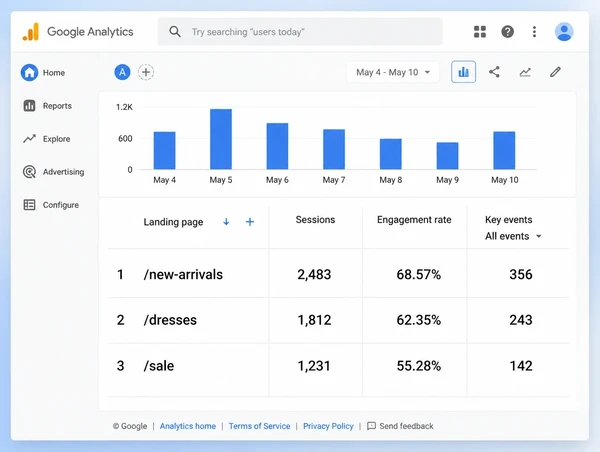Click the 2,483 sessions value
Image resolution: width=600 pixels, height=452 pixels.
[314, 274]
